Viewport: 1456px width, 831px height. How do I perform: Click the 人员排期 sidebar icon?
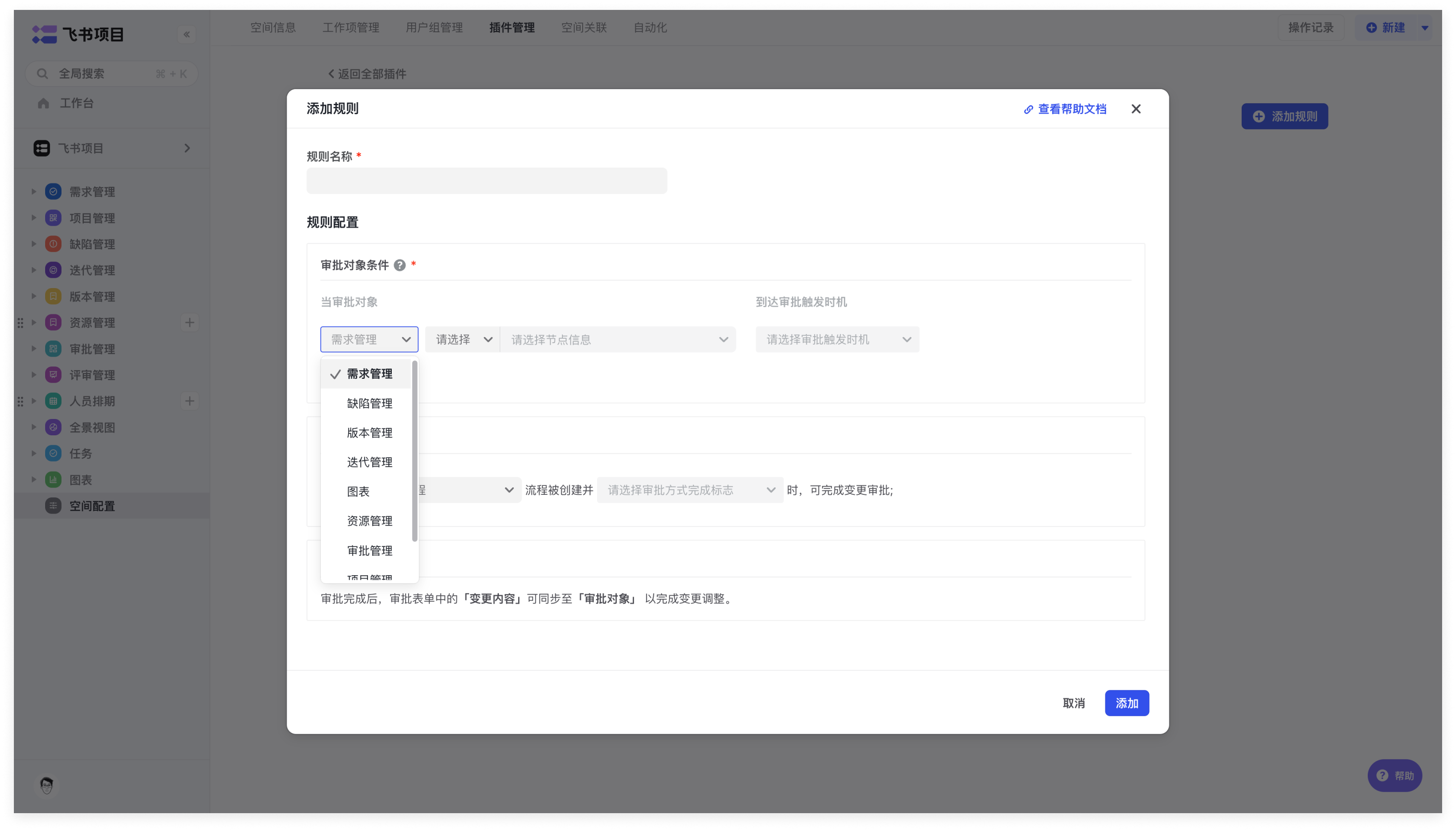[53, 401]
